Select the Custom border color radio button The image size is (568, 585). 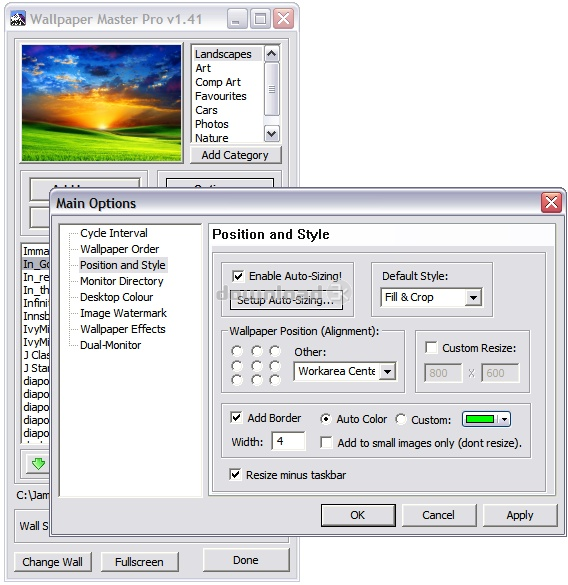tap(401, 419)
